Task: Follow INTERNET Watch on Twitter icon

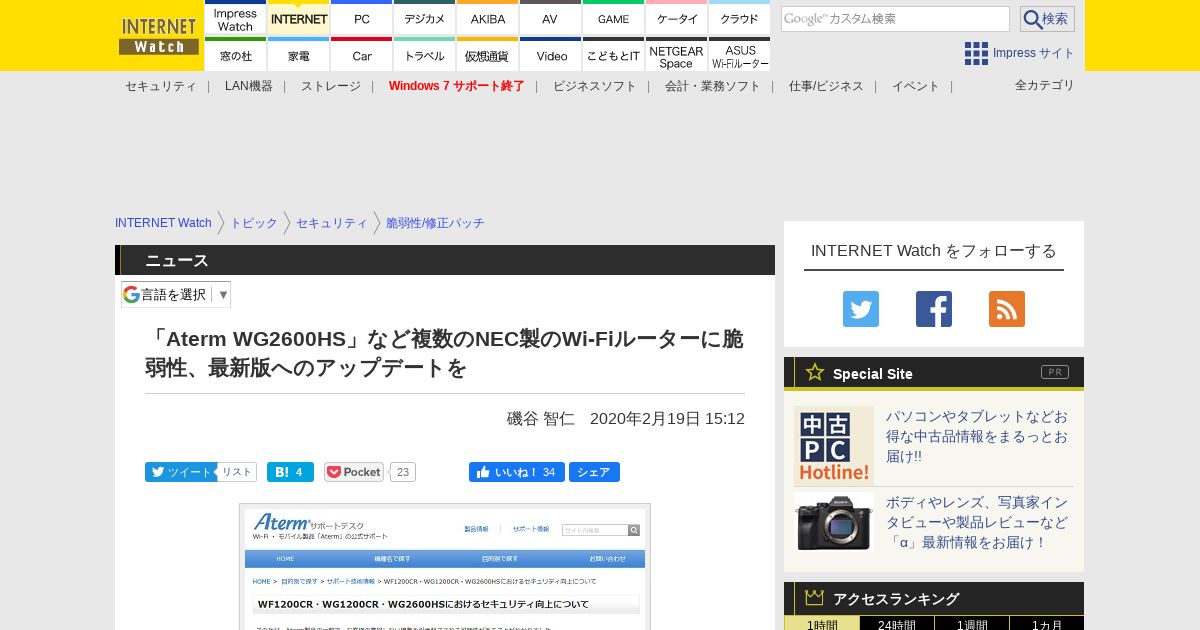Action: tap(861, 309)
